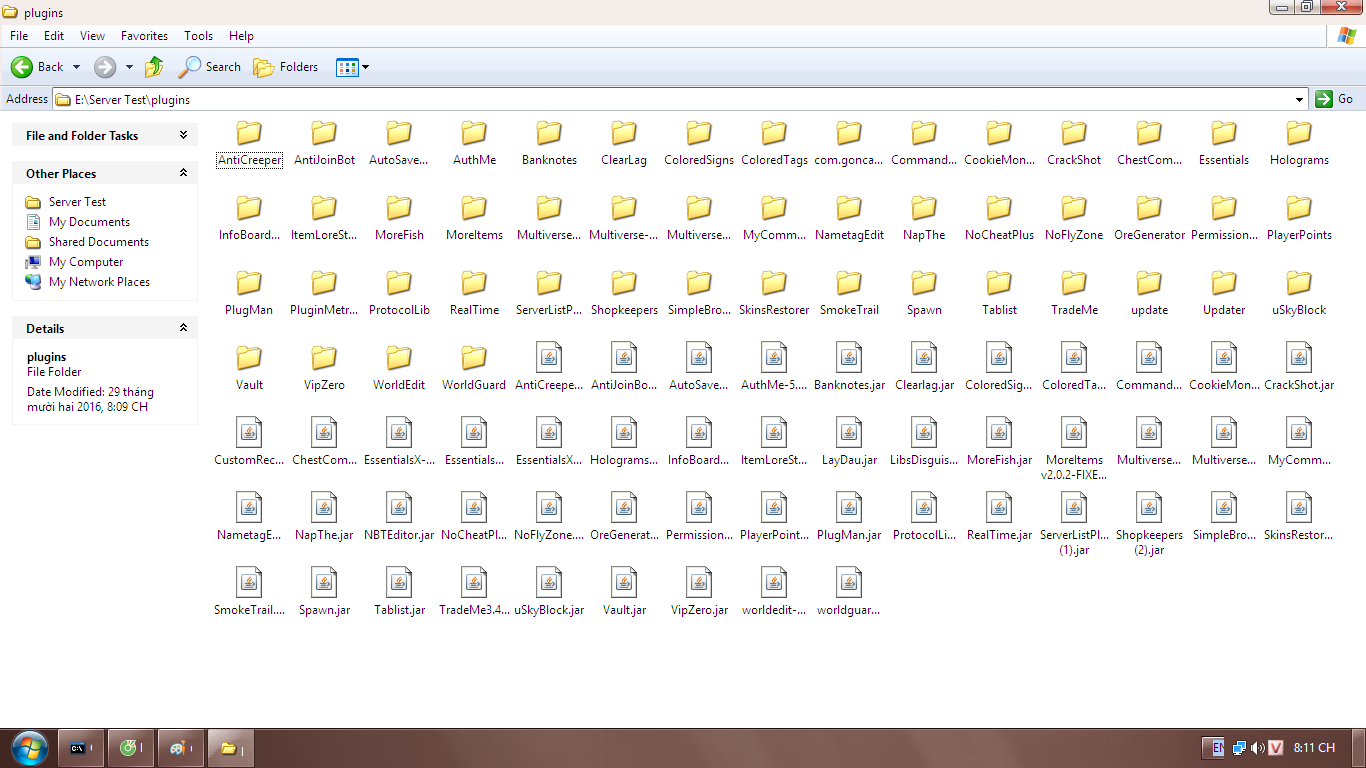The width and height of the screenshot is (1366, 768).
Task: Open the Back button history dropdown
Action: (x=76, y=67)
